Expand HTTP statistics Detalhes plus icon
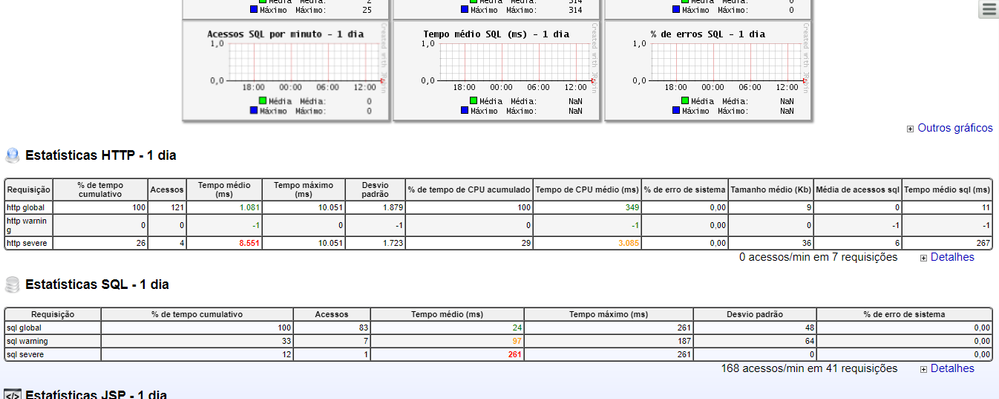The width and height of the screenshot is (999, 399). tap(924, 258)
